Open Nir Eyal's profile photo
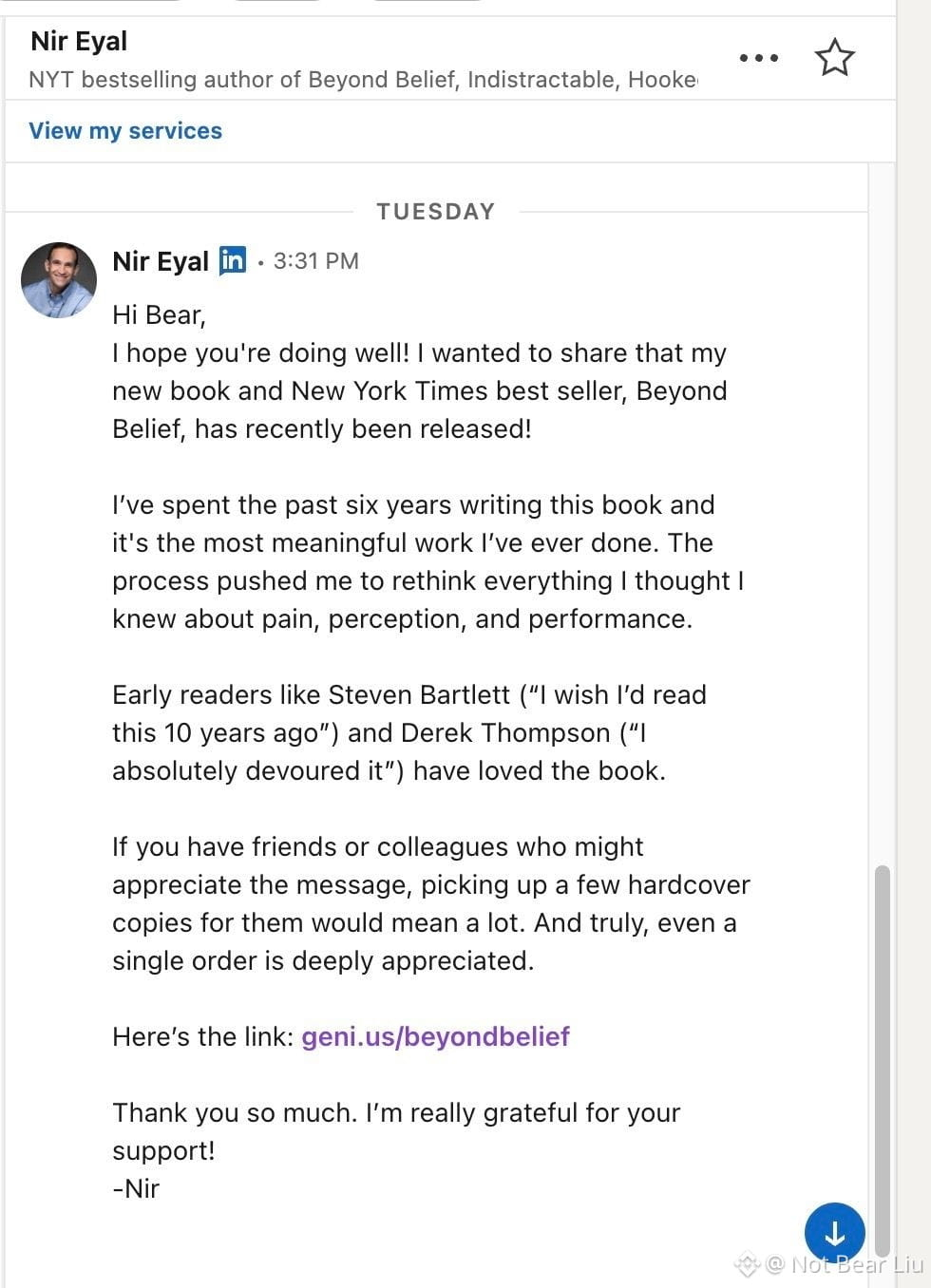931x1288 pixels. pyautogui.click(x=59, y=279)
